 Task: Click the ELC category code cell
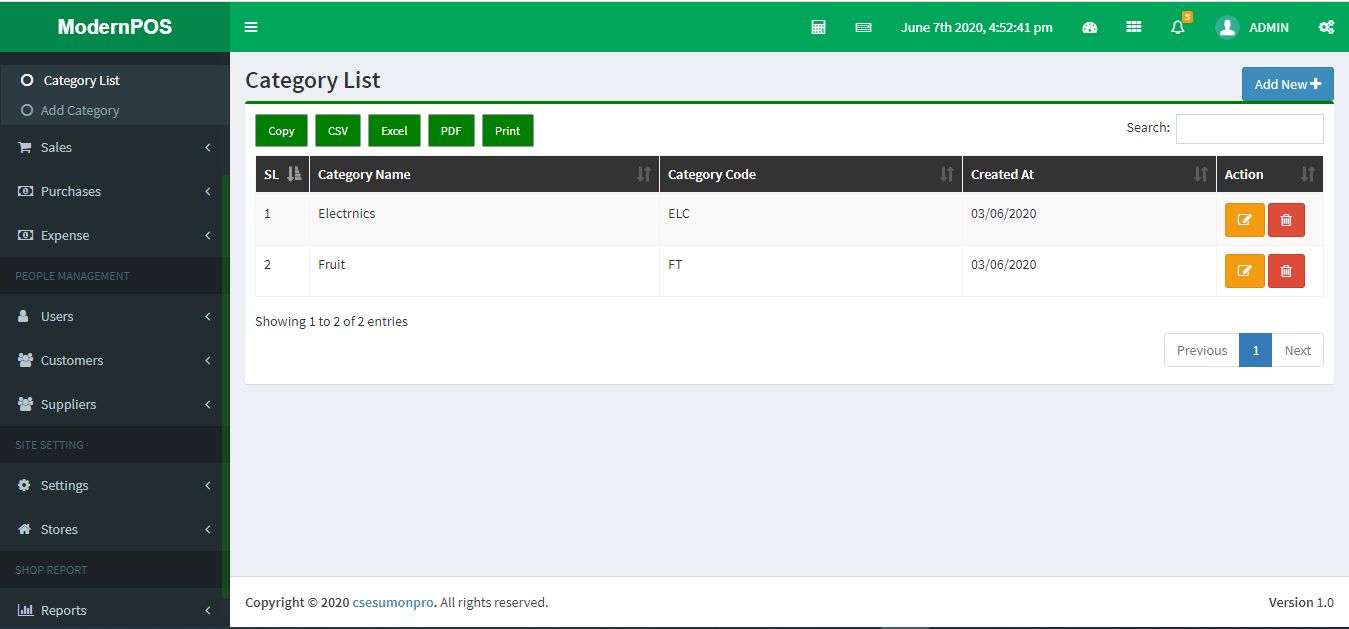coord(811,219)
